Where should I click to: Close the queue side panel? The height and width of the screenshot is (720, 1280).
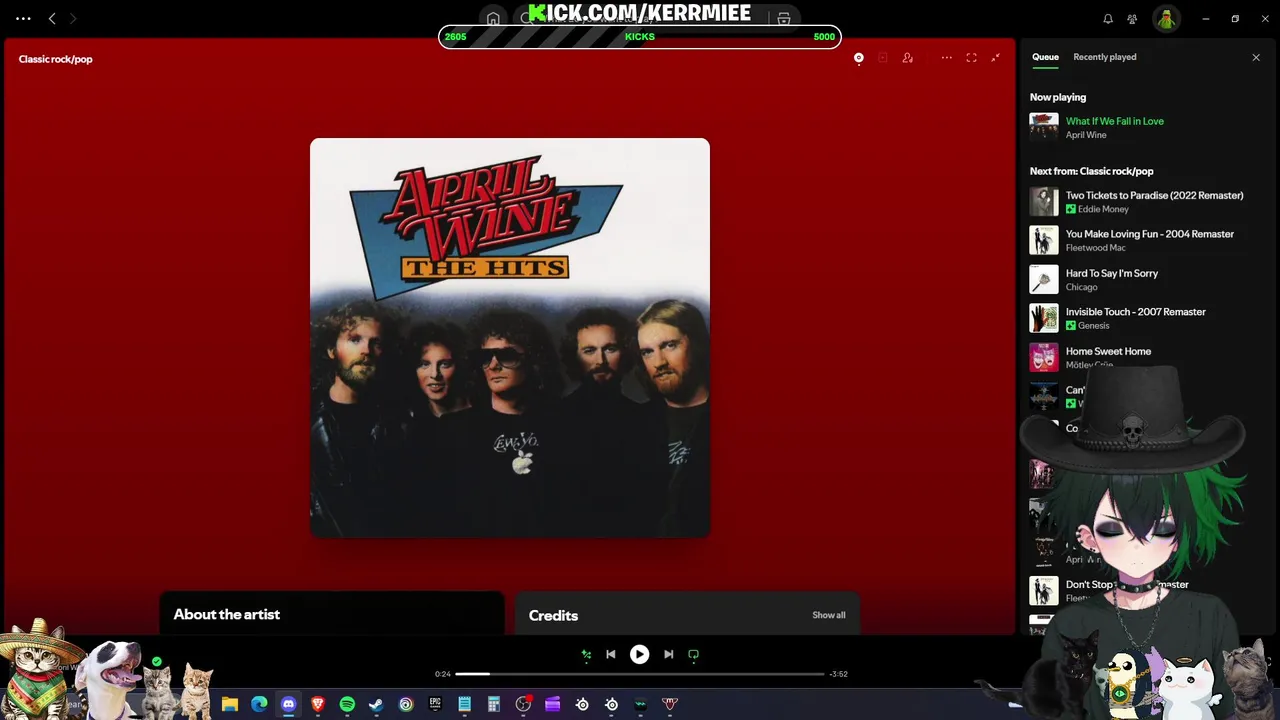pyautogui.click(x=1256, y=57)
